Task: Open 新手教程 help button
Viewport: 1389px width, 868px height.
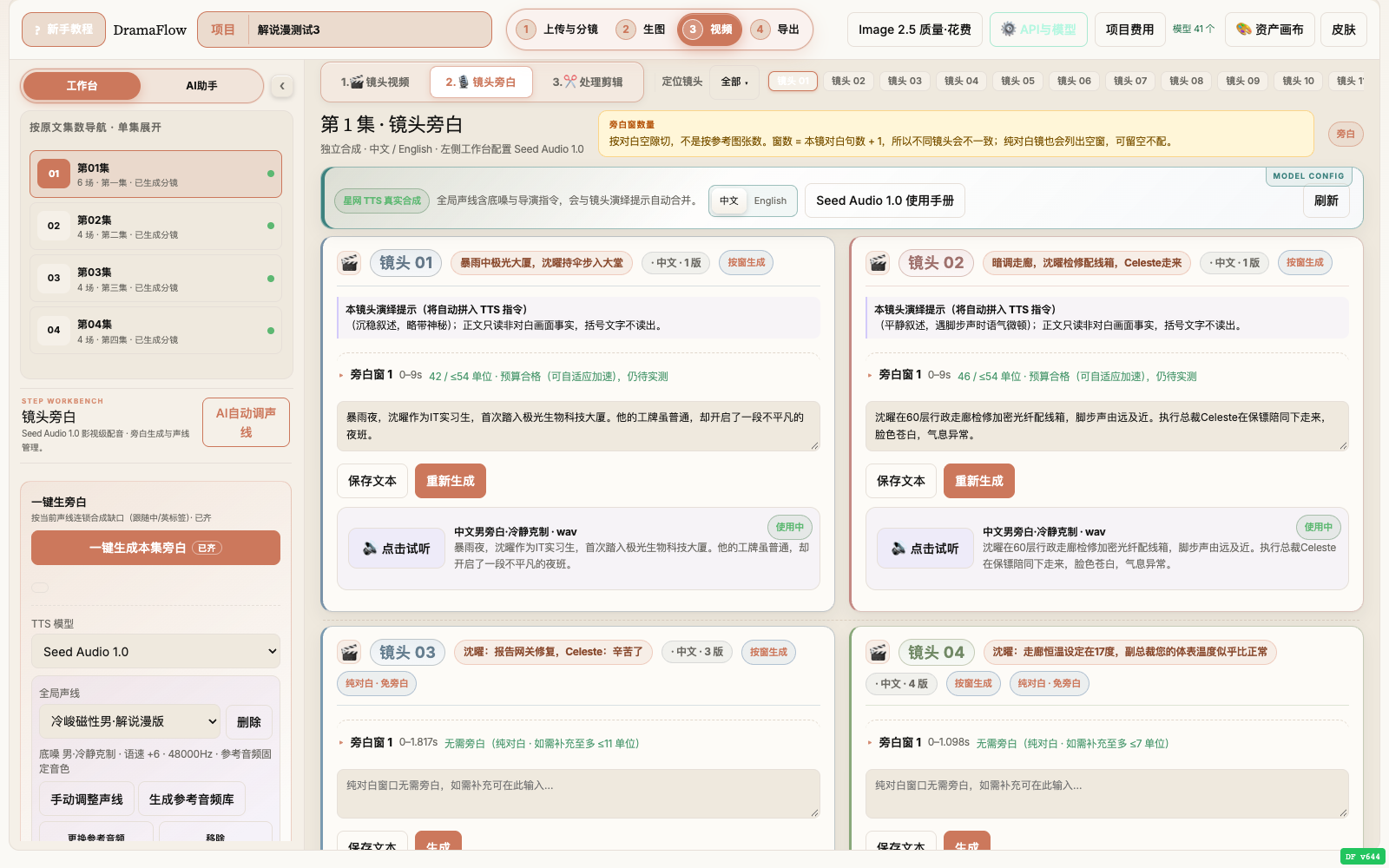Action: [63, 30]
